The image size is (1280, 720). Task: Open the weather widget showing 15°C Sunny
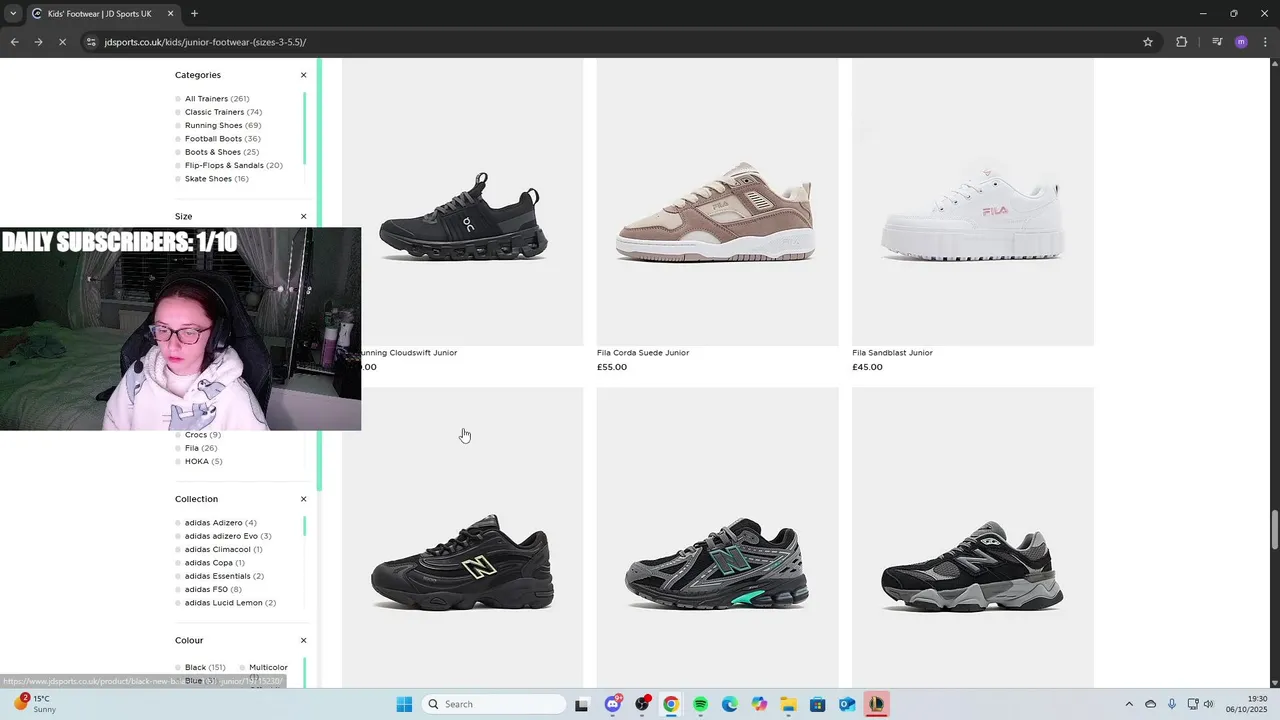click(35, 704)
